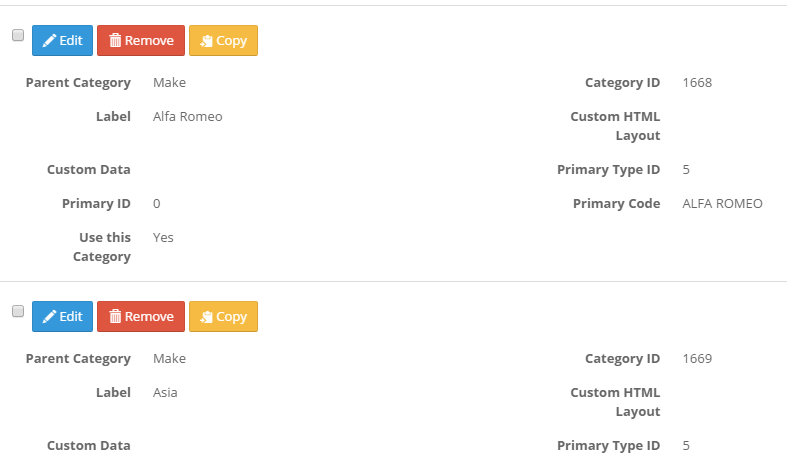Click Primary Code value ALFA ROMEO
Viewport: 787px width, 461px height.
(x=722, y=203)
